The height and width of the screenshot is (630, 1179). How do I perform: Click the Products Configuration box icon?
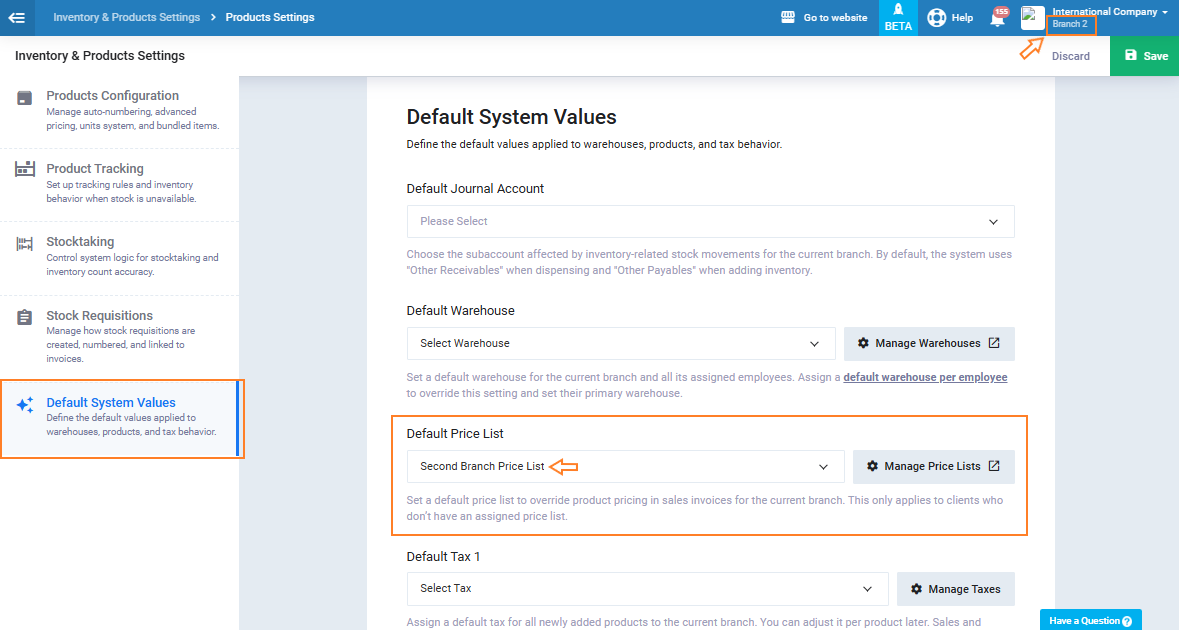tap(25, 97)
